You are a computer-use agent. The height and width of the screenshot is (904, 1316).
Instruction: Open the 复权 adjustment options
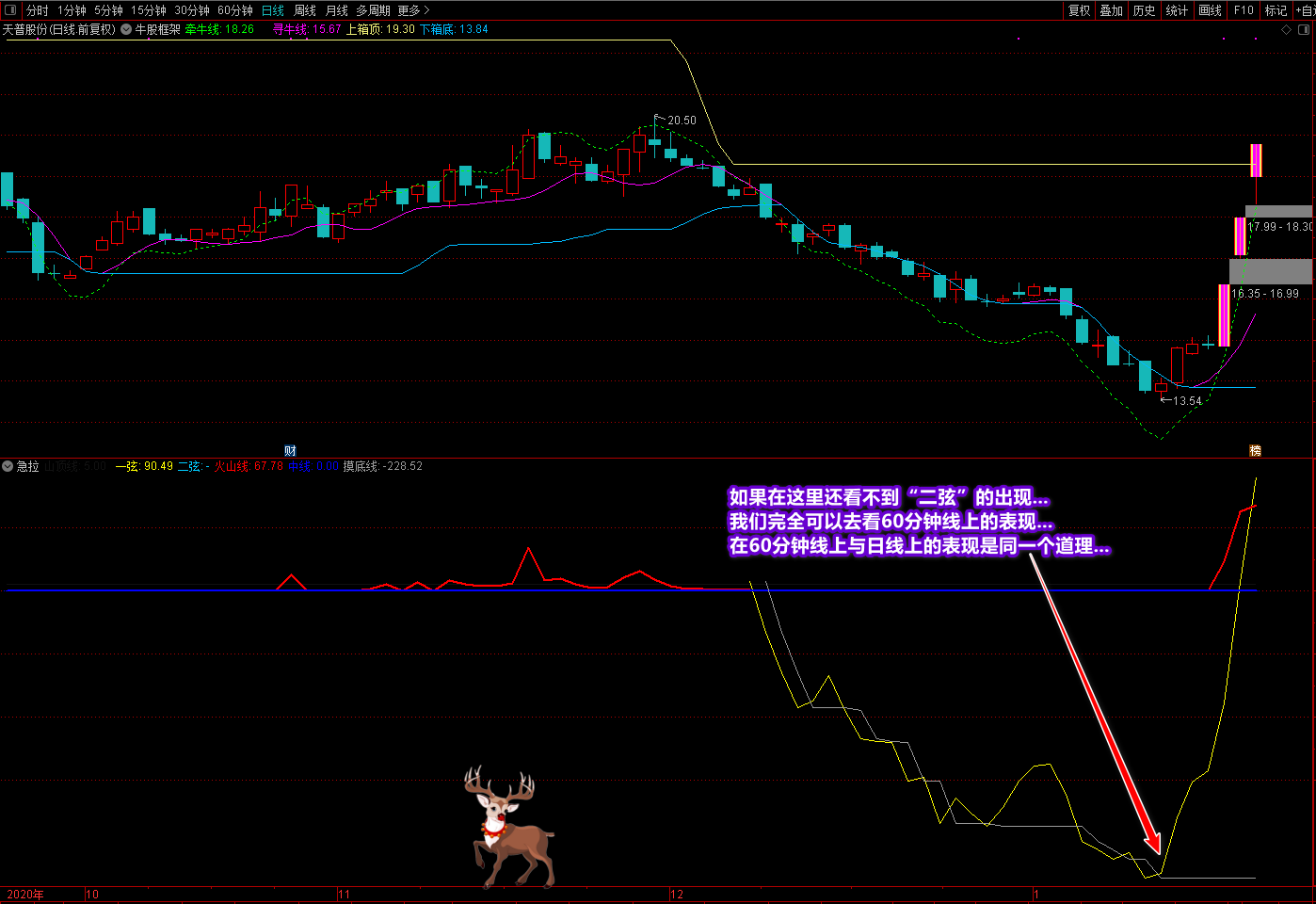tap(1079, 10)
